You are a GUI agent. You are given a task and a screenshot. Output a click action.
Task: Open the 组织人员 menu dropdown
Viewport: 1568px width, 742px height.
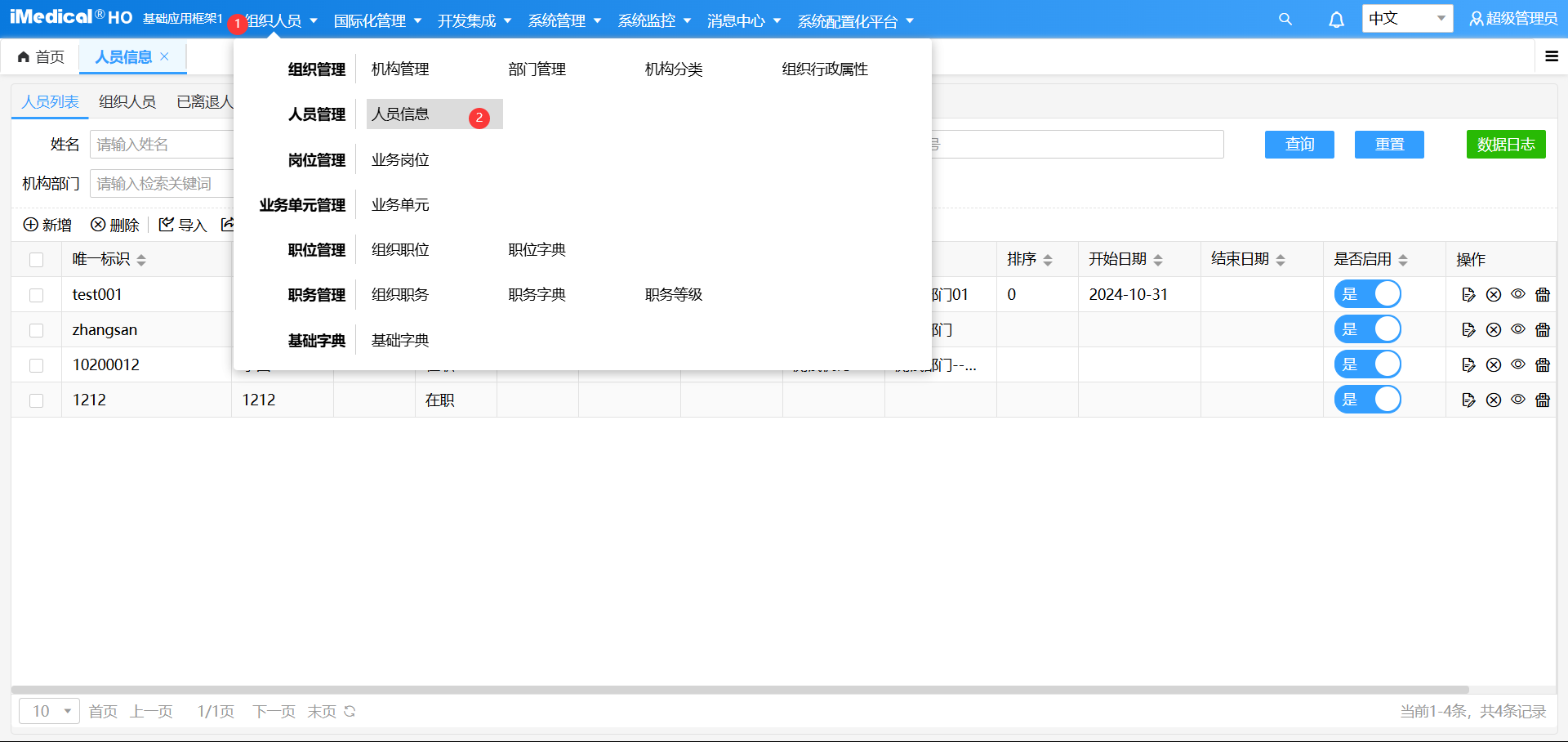click(x=274, y=20)
